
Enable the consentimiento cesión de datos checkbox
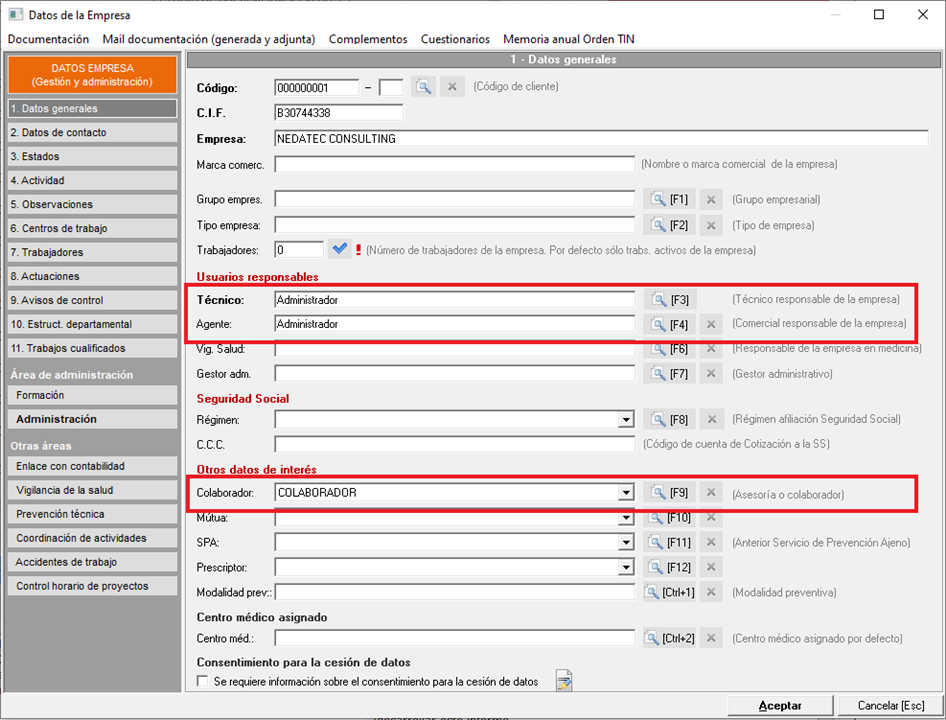click(x=203, y=682)
